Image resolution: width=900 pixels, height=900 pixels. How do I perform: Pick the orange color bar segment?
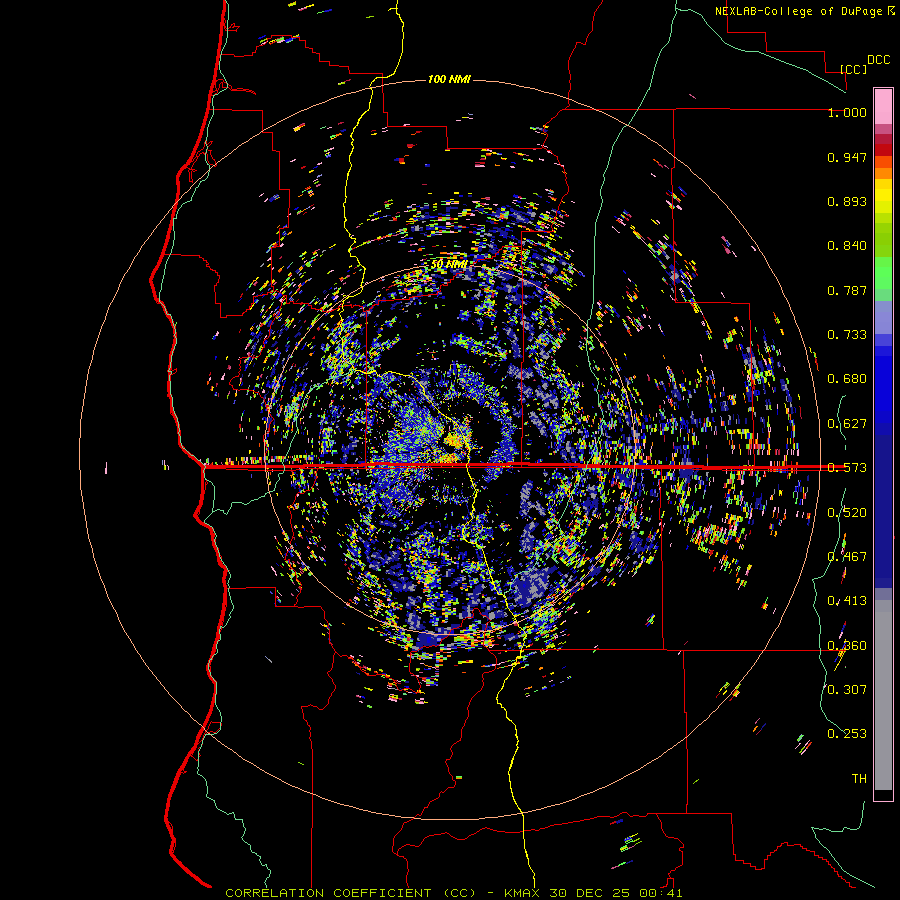883,173
